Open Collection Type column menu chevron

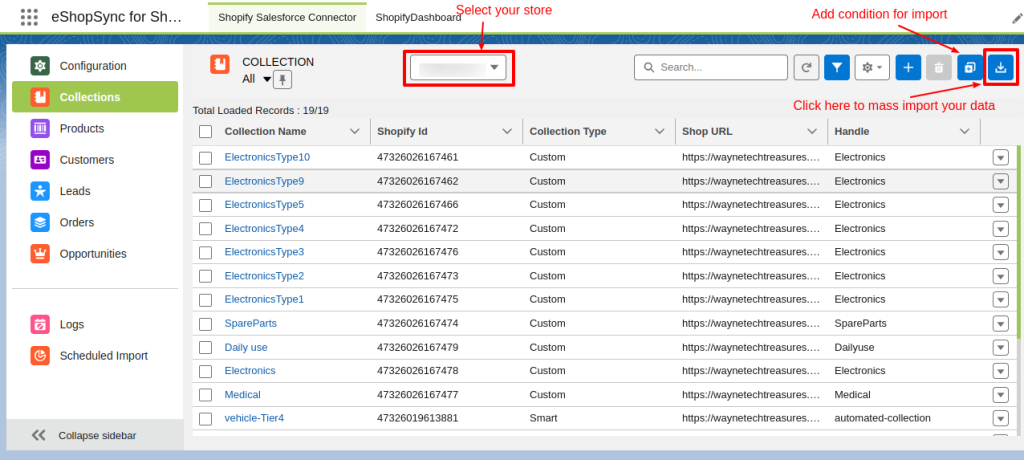[660, 131]
